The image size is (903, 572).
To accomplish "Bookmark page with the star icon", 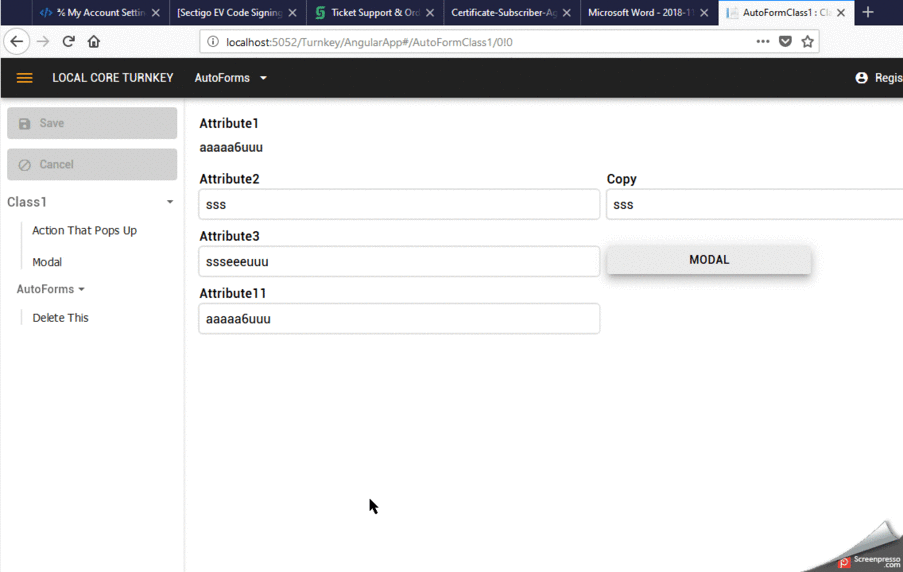I will tap(808, 42).
